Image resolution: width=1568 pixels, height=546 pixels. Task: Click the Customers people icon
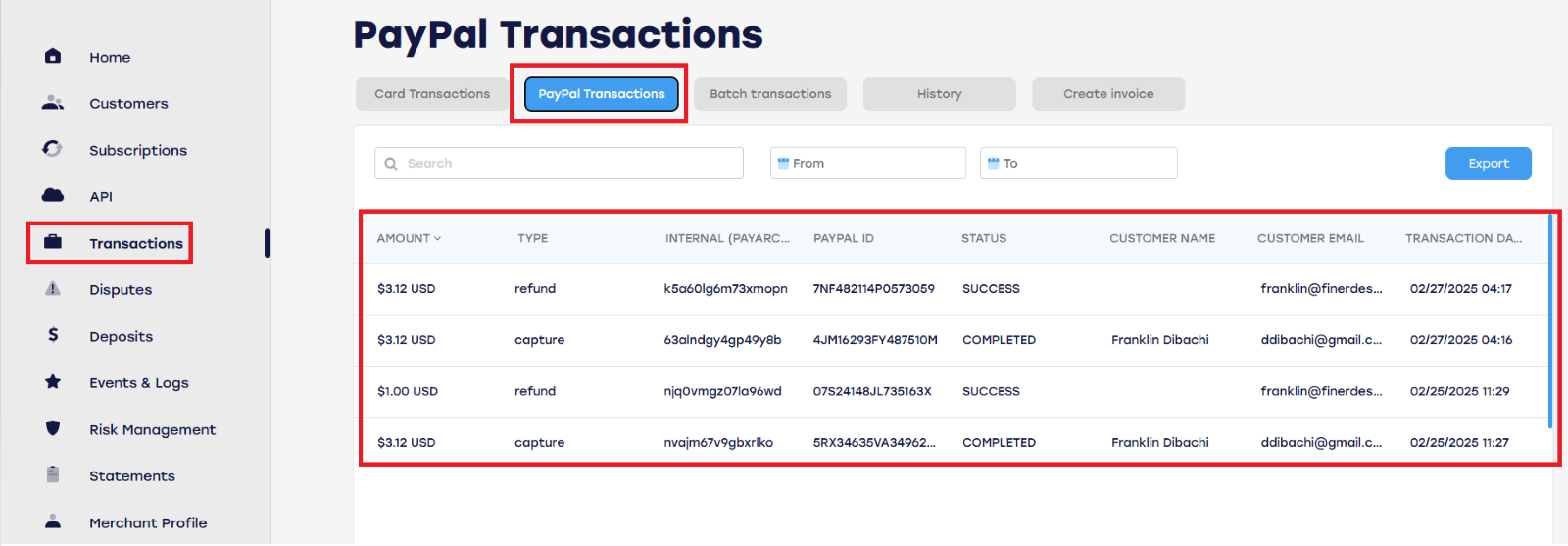(53, 103)
